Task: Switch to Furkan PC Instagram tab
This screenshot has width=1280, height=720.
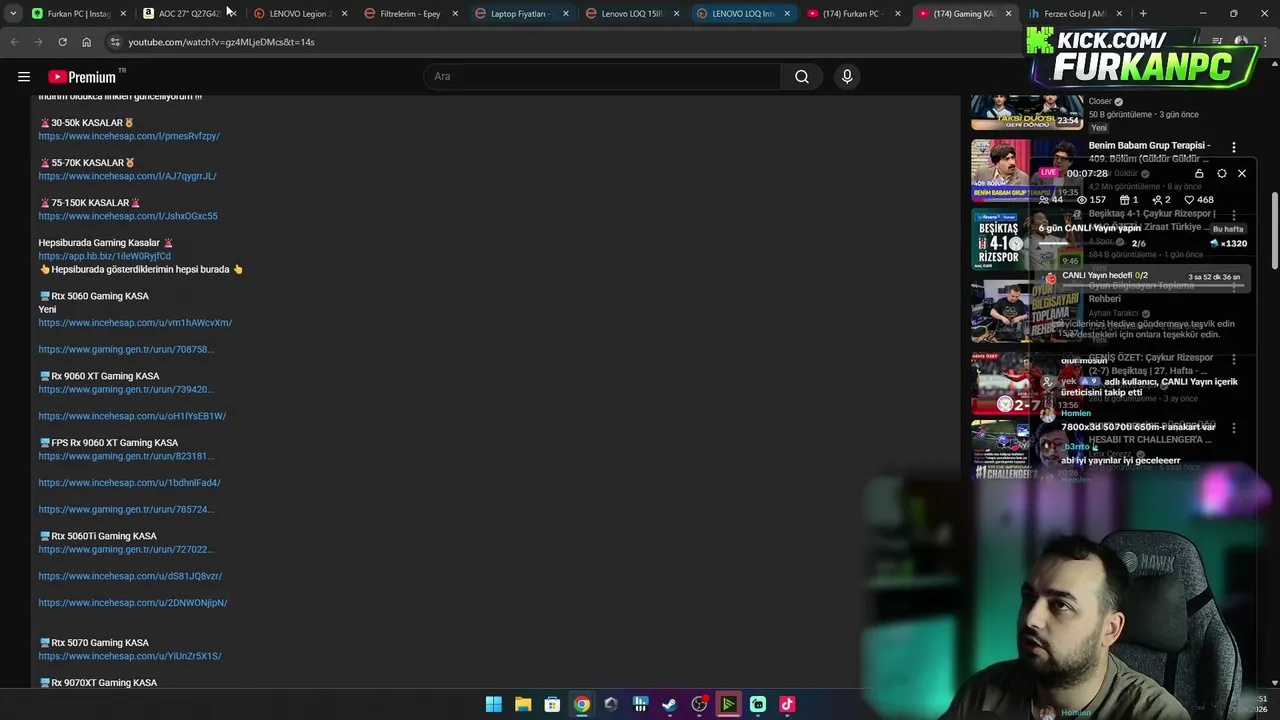Action: click(x=78, y=13)
